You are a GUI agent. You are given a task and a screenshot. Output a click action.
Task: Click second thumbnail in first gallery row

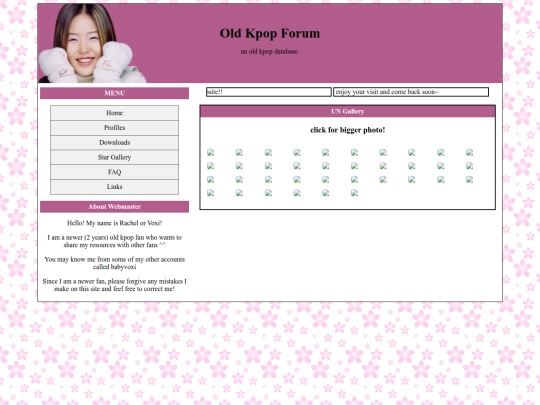pyautogui.click(x=239, y=153)
